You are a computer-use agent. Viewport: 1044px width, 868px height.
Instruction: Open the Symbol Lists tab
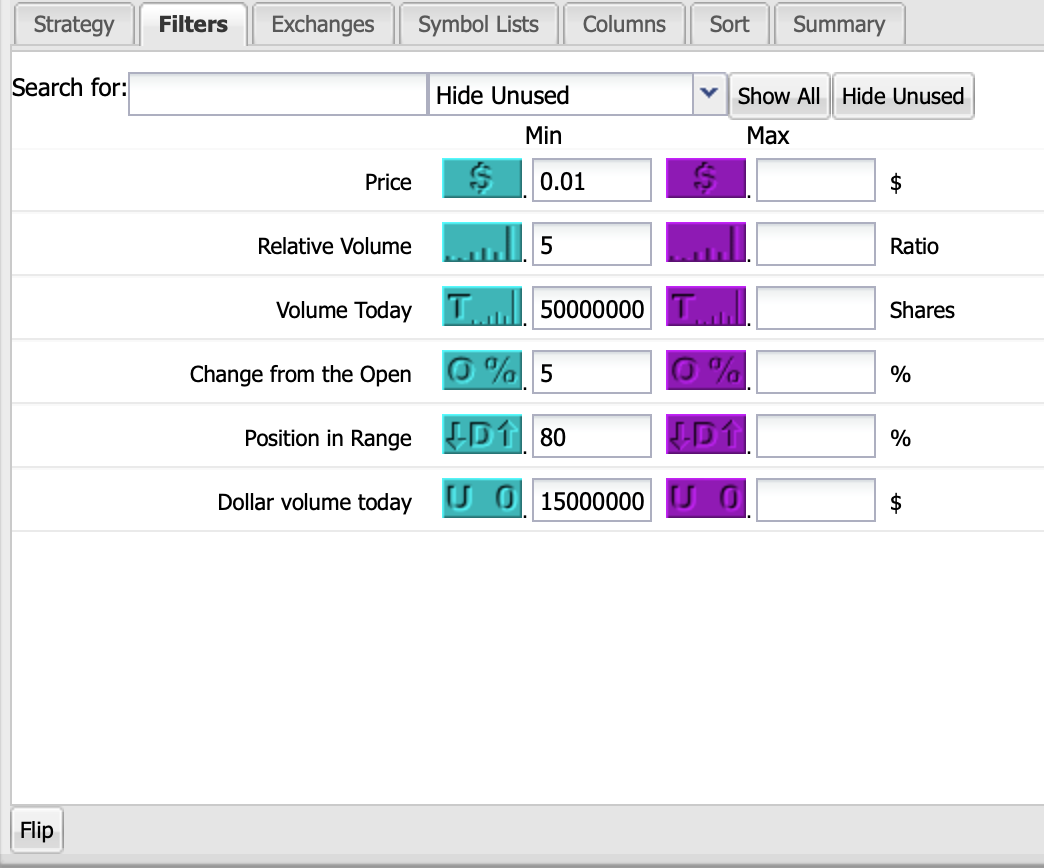[478, 25]
